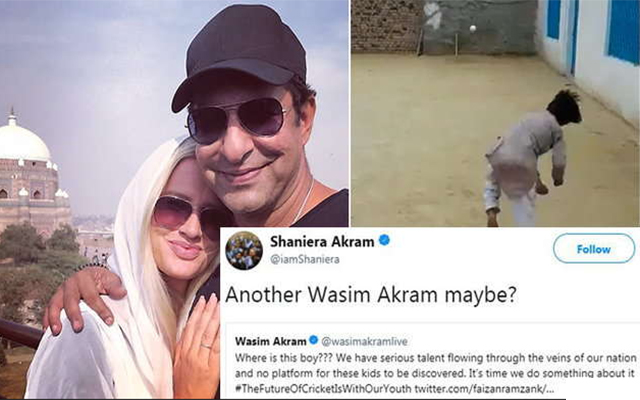
Task: Click the blue door in the video
Action: [573, 37]
